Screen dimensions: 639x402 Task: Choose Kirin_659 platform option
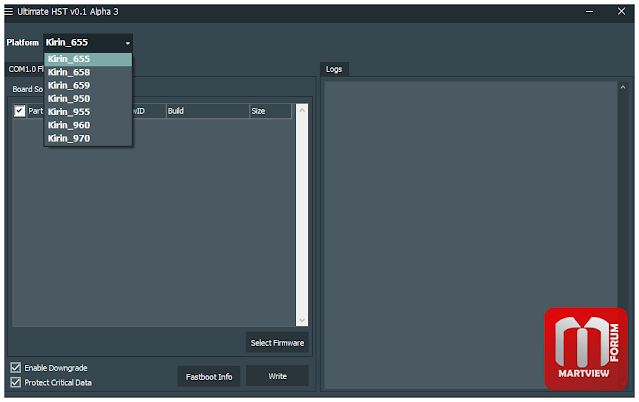[x=88, y=86]
